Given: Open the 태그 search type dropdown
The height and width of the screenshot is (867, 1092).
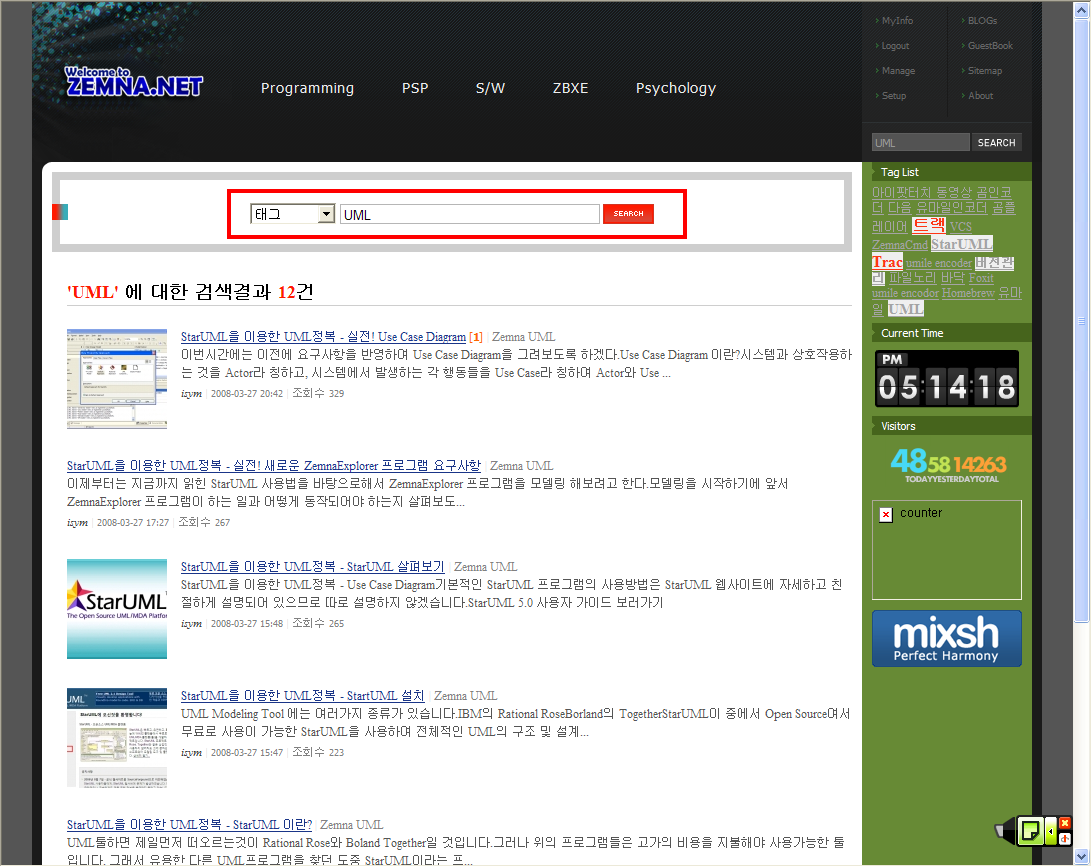Looking at the screenshot, I should (292, 214).
